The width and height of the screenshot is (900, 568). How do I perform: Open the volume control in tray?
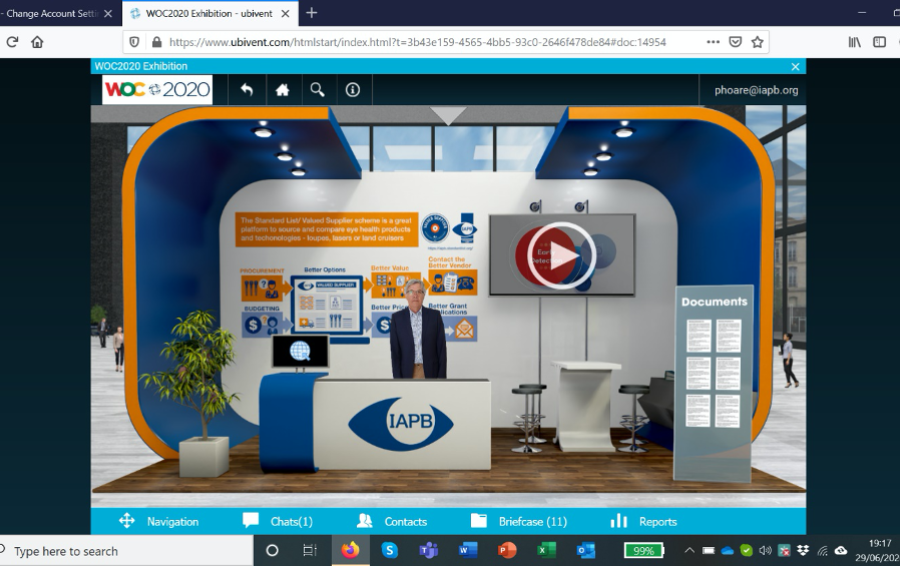[765, 551]
